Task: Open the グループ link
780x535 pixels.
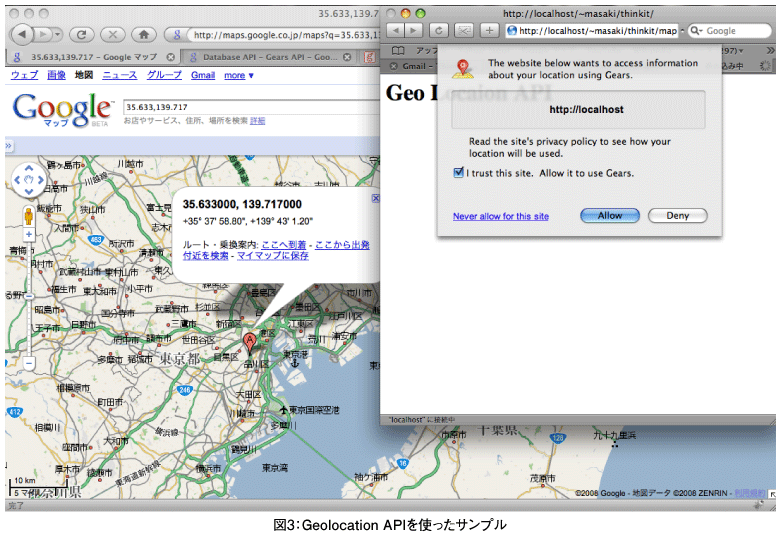Action: (164, 75)
